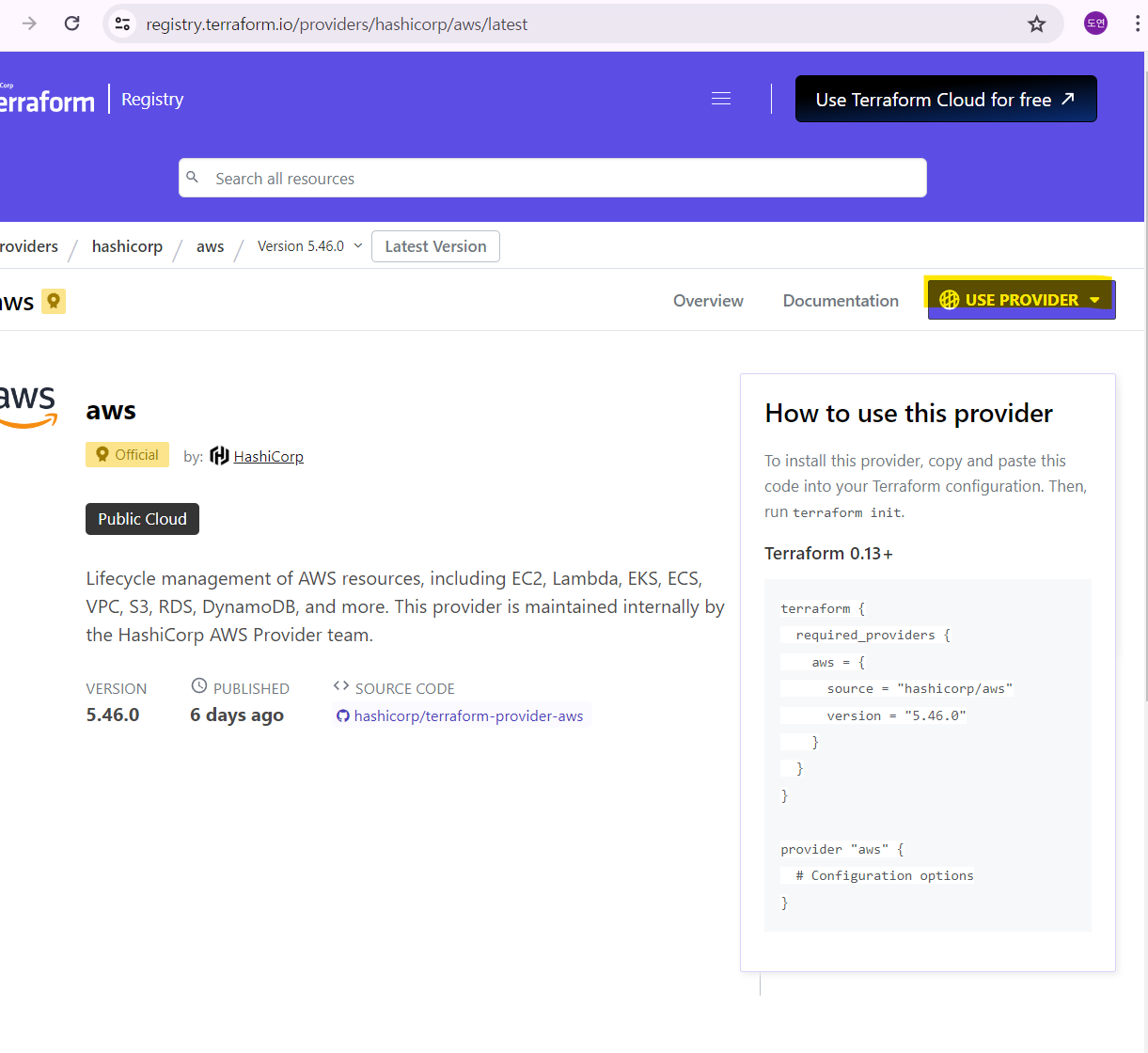1148x1053 pixels.
Task: Expand the Version 5.46.0 dropdown
Action: tap(310, 246)
